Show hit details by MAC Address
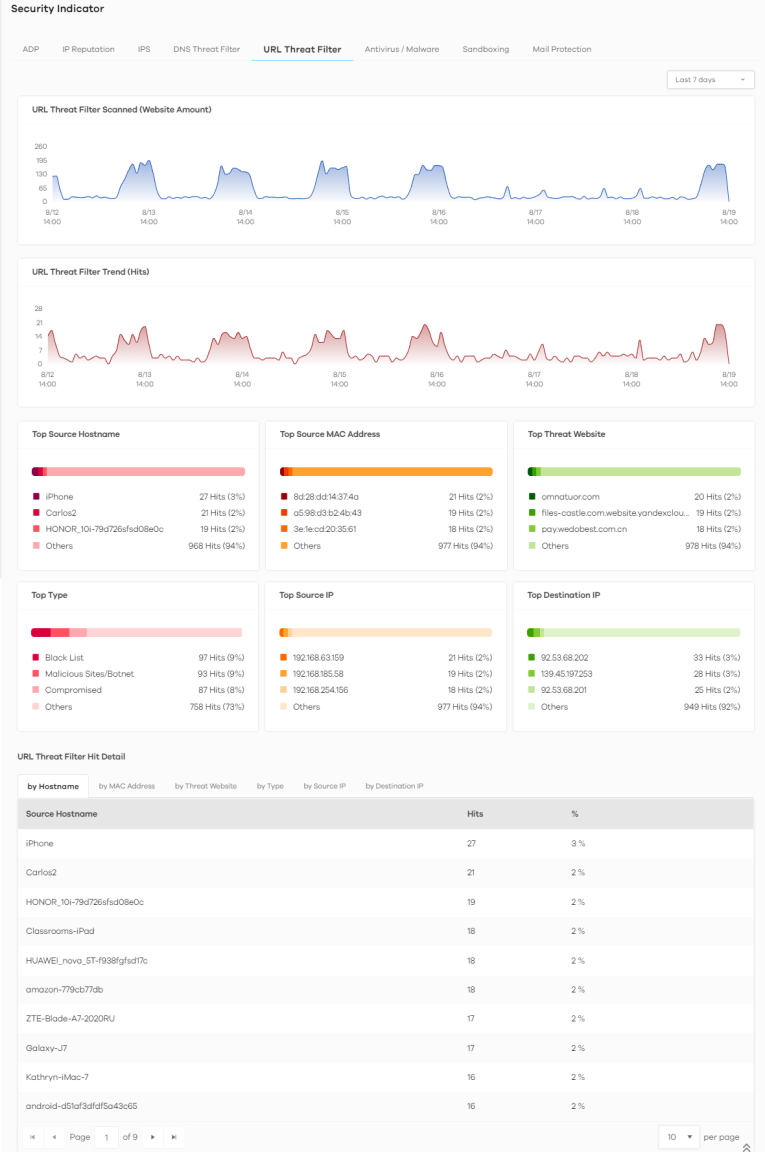 click(127, 786)
